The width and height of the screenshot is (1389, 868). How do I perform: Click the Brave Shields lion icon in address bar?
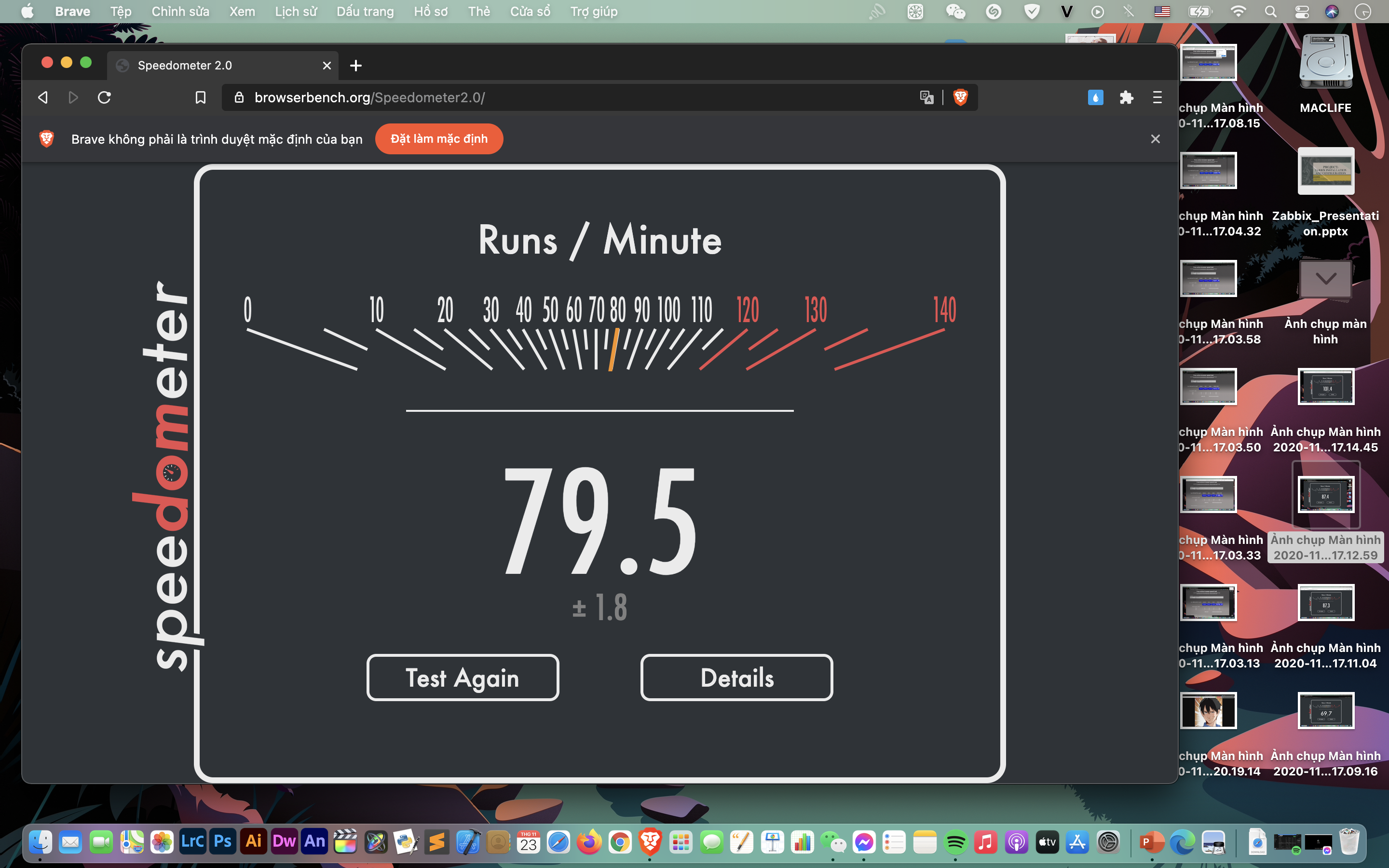pos(960,97)
